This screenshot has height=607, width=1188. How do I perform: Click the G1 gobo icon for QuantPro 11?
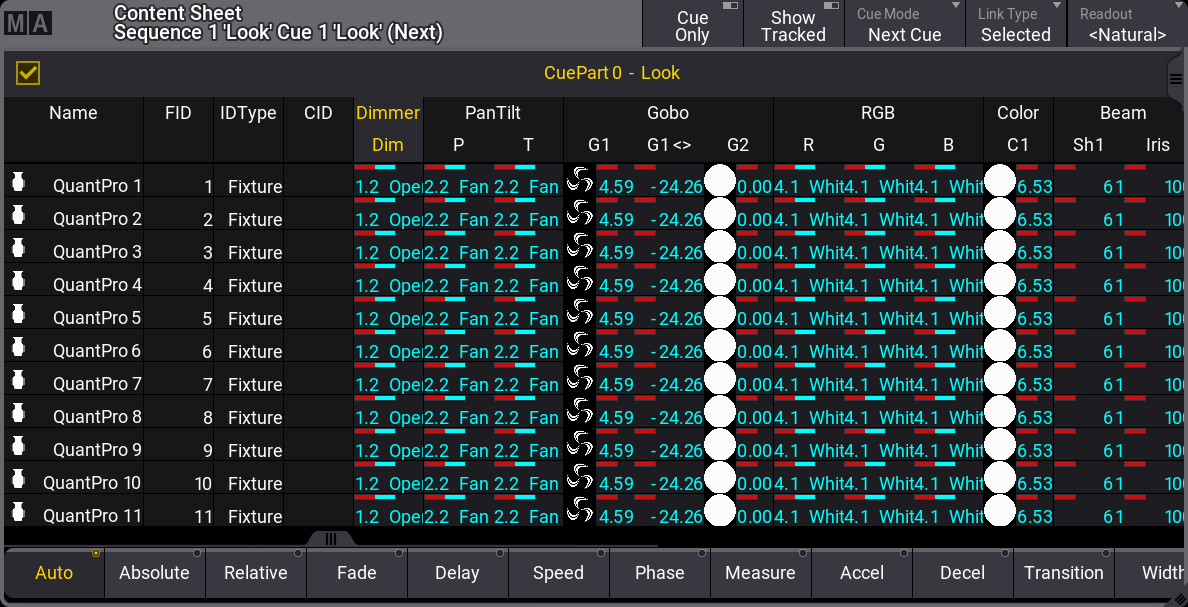580,510
